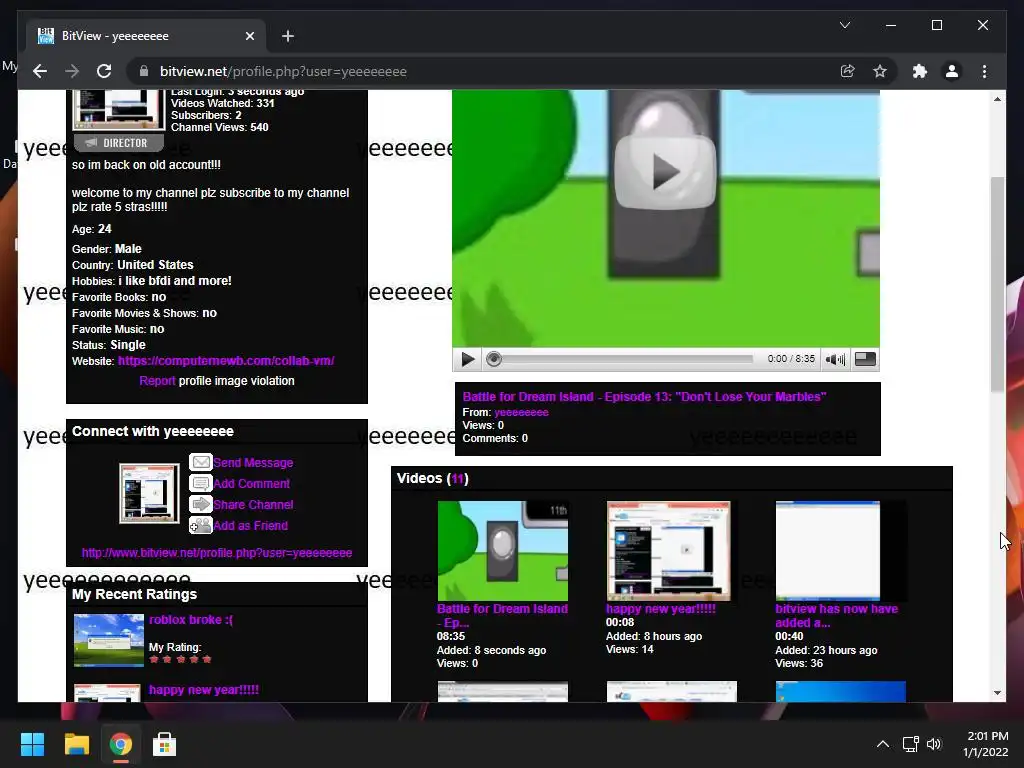The width and height of the screenshot is (1024, 768).
Task: Open happy new year!!!!! title in Videos list
Action: (660, 609)
